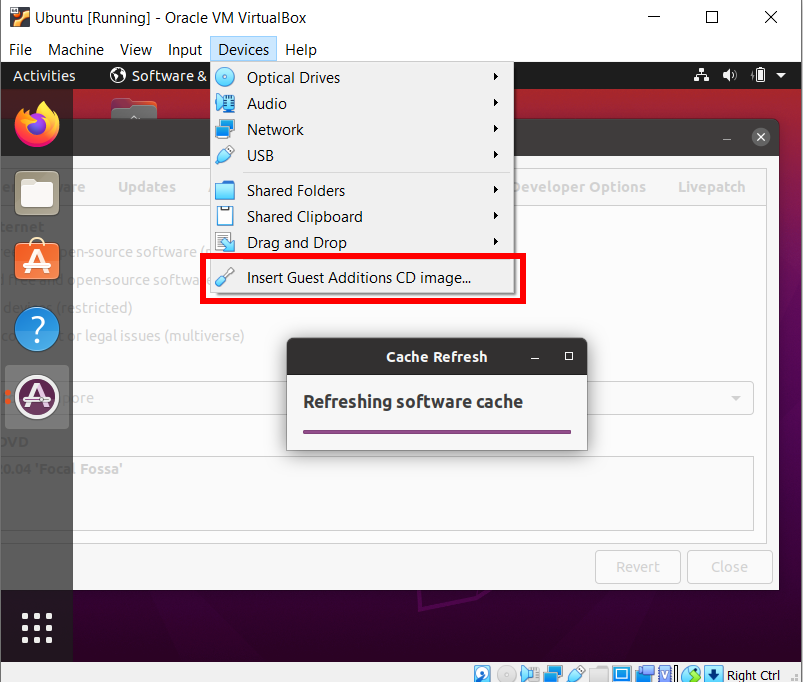Click the shared folders status bar icon
This screenshot has width=803, height=682.
[x=599, y=674]
